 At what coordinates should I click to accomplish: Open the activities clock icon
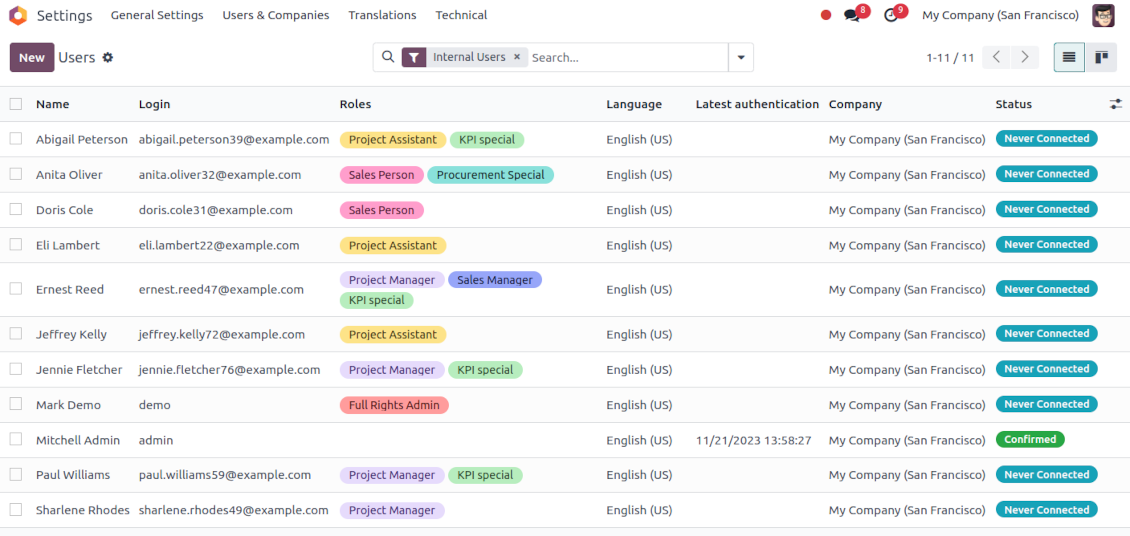point(891,15)
